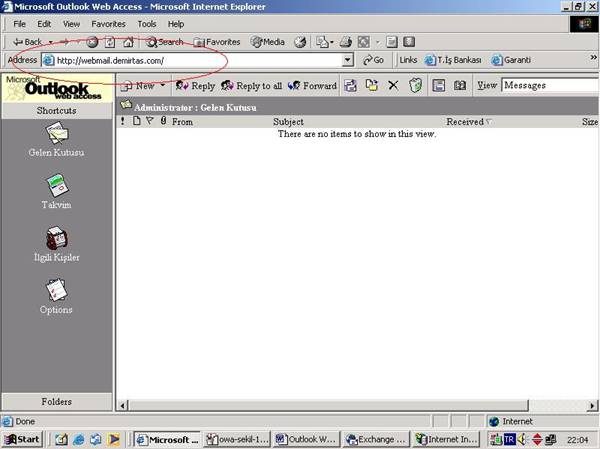Click the Shortcuts bar header
600x449 pixels.
57,111
